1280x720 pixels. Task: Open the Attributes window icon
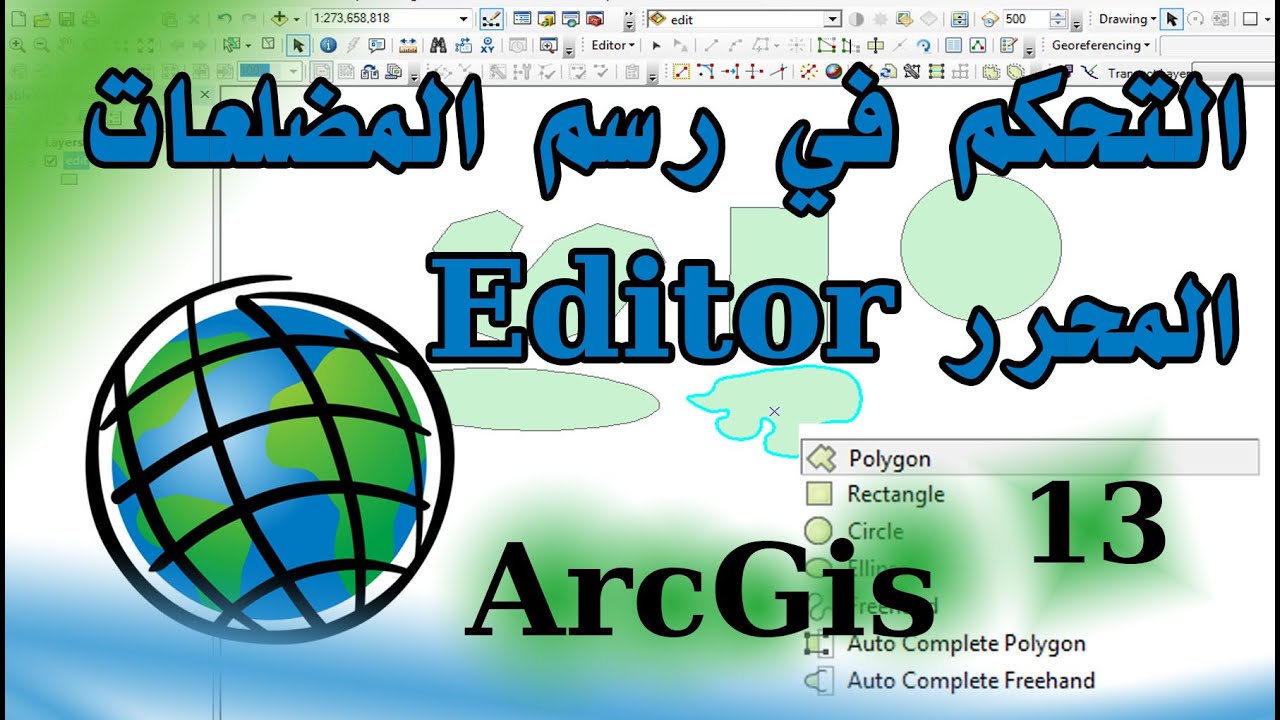[x=954, y=45]
